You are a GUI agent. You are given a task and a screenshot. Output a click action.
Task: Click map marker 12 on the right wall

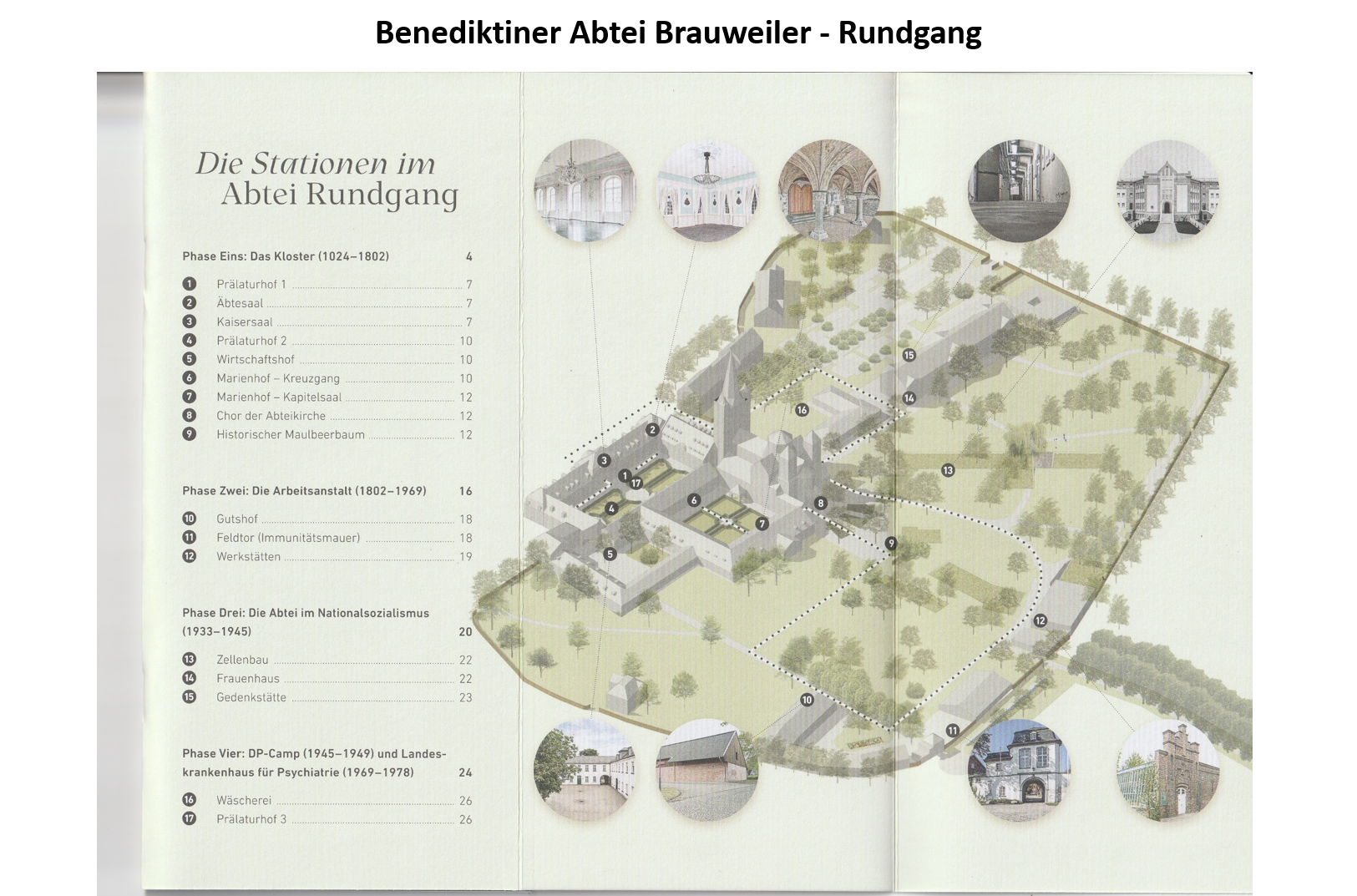[x=1040, y=620]
